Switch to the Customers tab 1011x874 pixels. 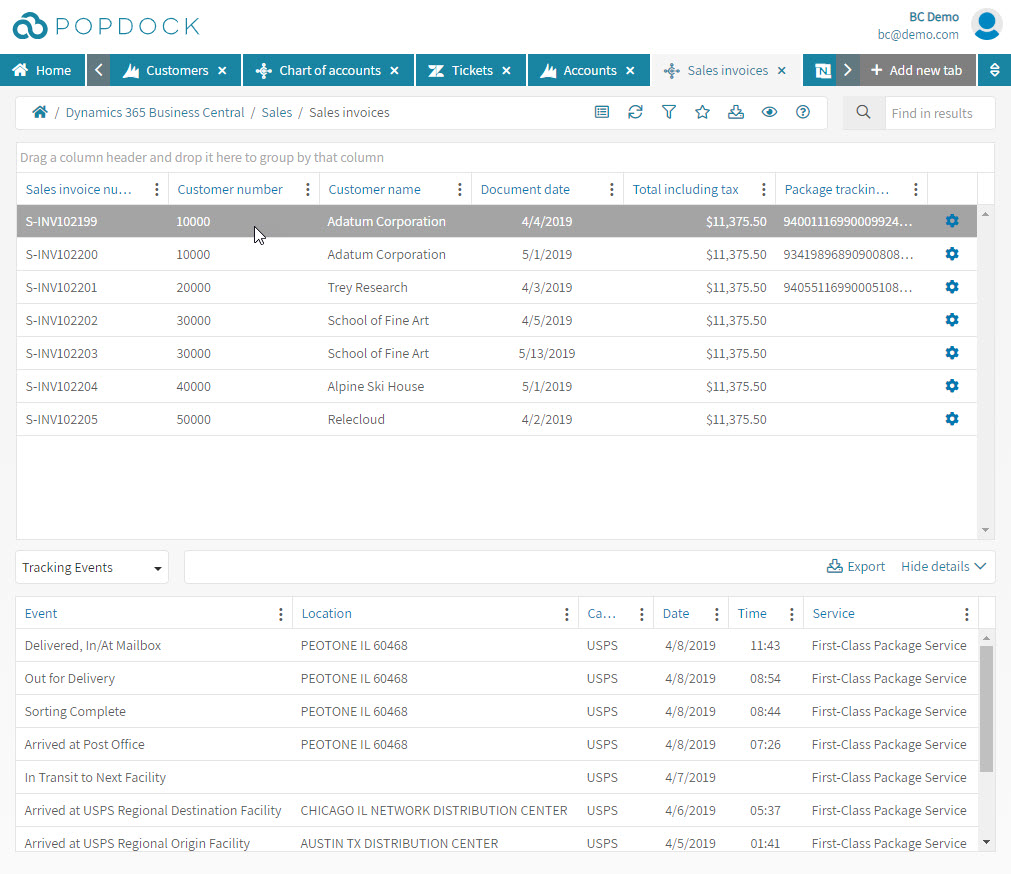click(x=177, y=70)
